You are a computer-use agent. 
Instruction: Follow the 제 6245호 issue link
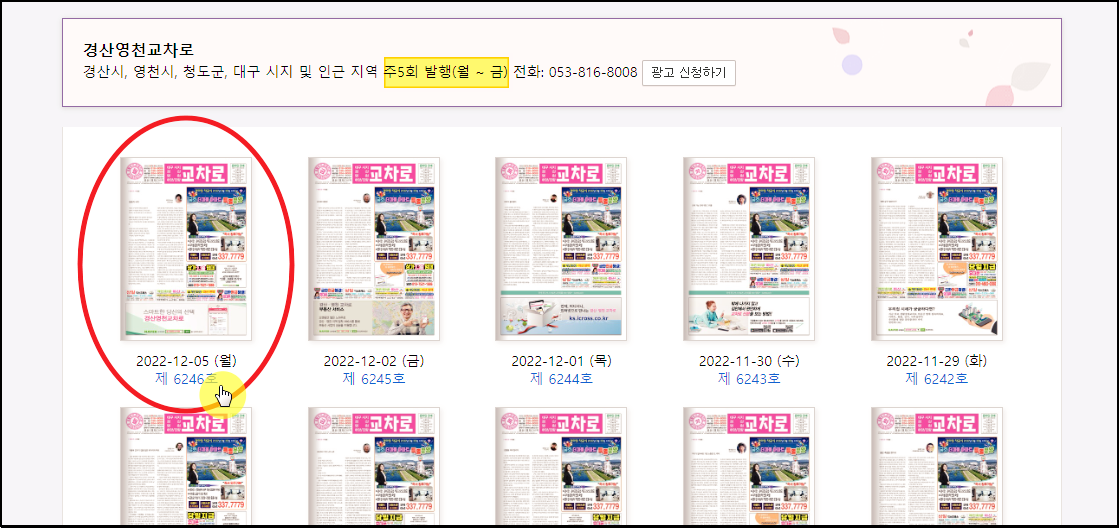tap(373, 379)
